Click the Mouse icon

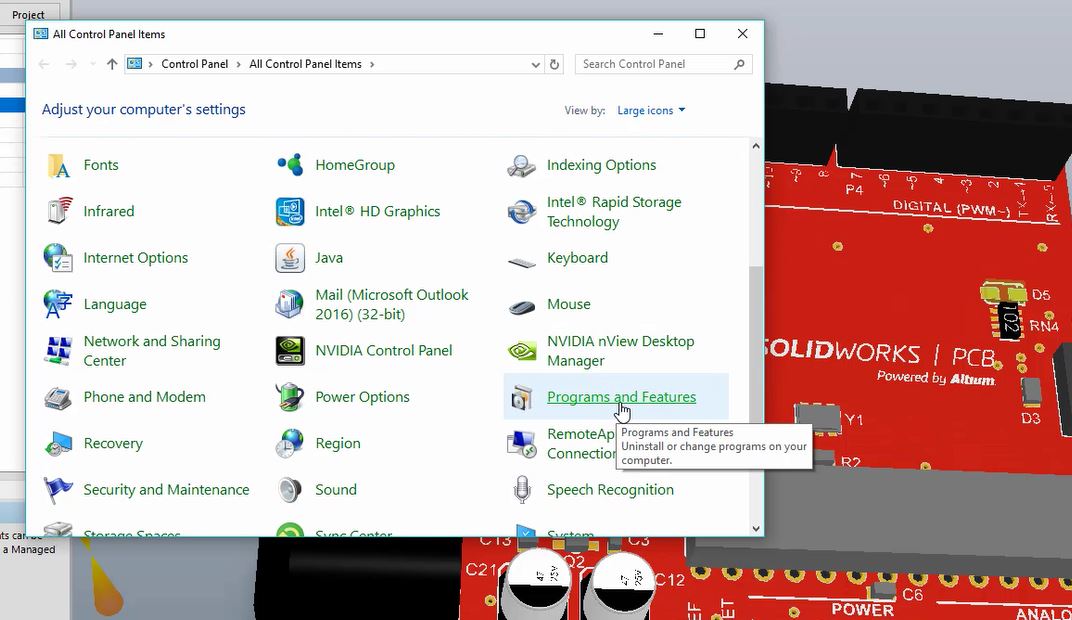[x=522, y=307]
